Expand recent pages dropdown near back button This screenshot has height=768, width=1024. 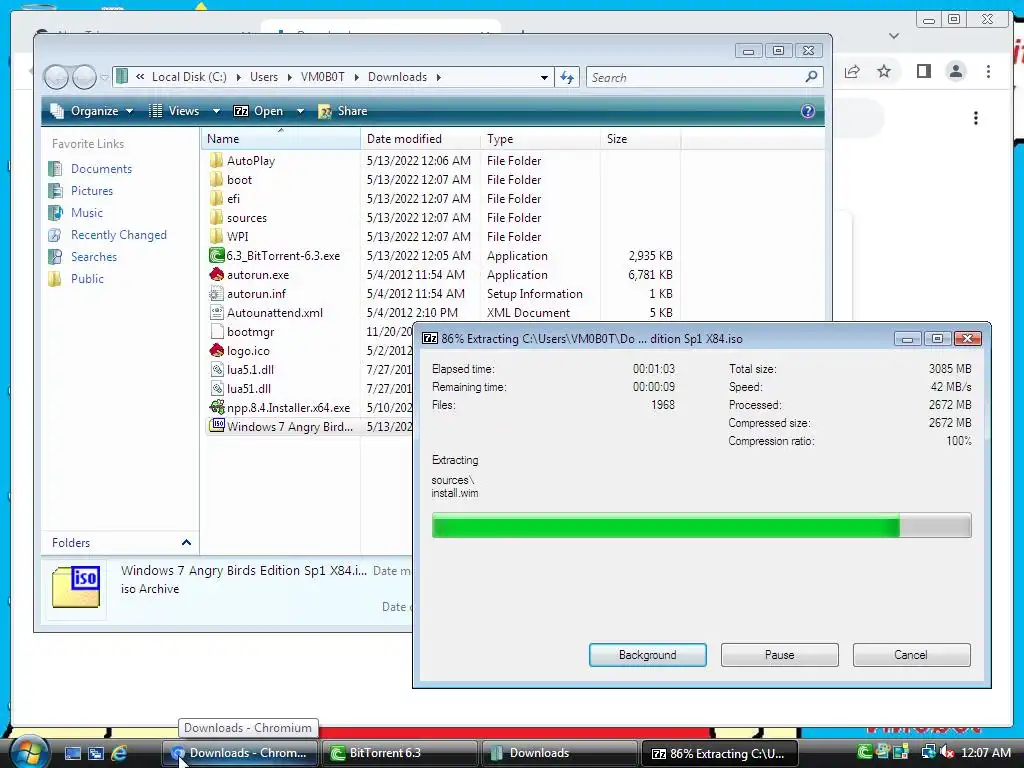tap(104, 77)
